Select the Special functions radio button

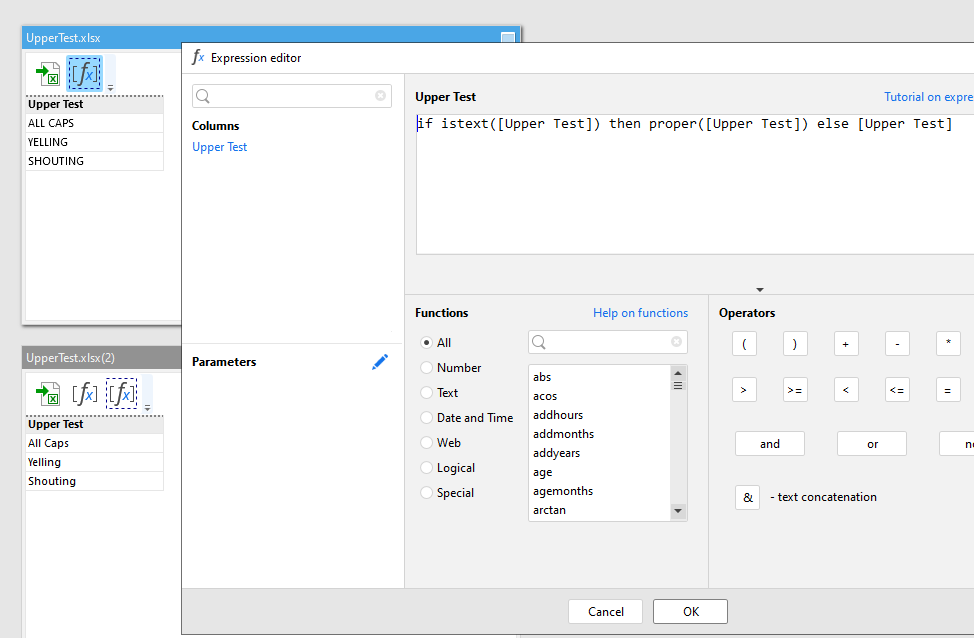tap(426, 493)
